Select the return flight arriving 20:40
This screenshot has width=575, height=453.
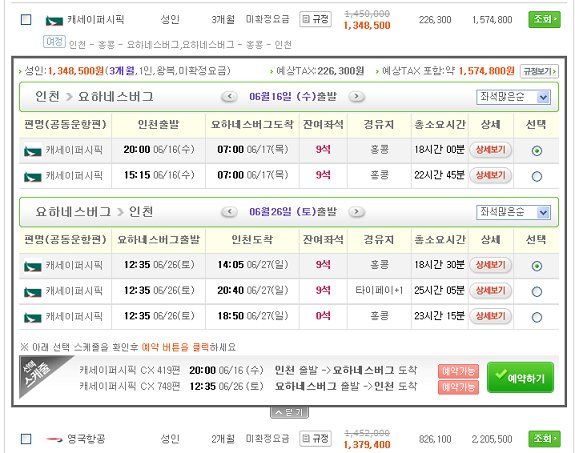coord(536,292)
